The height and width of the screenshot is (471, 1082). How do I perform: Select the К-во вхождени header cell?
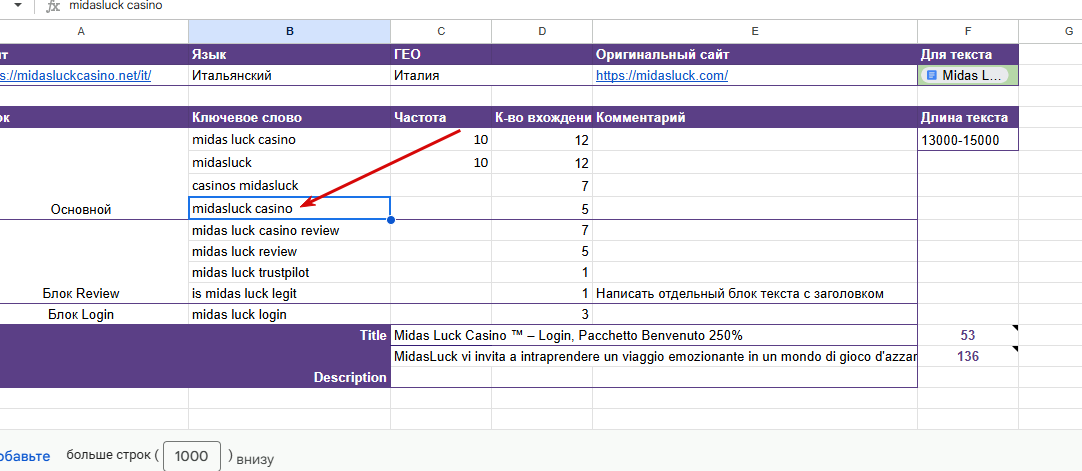pos(542,117)
